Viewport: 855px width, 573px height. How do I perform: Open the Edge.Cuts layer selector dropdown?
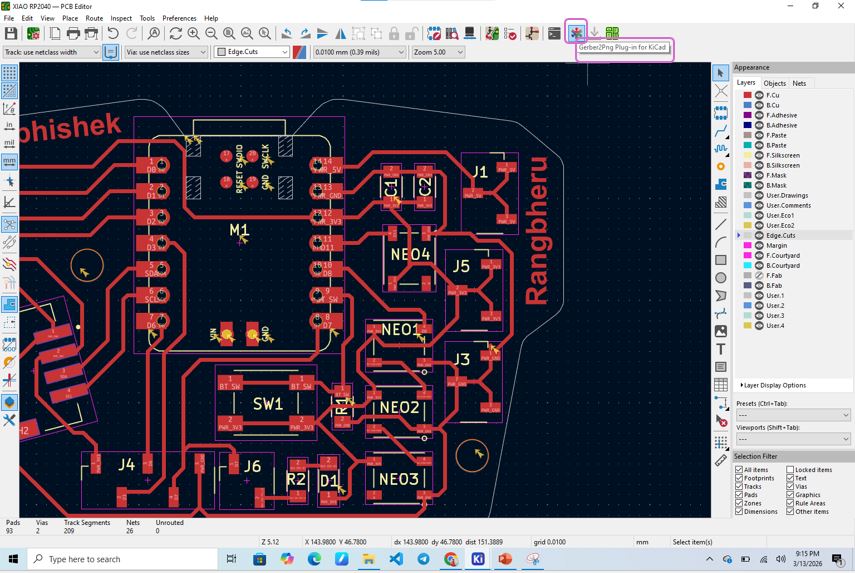[252, 52]
